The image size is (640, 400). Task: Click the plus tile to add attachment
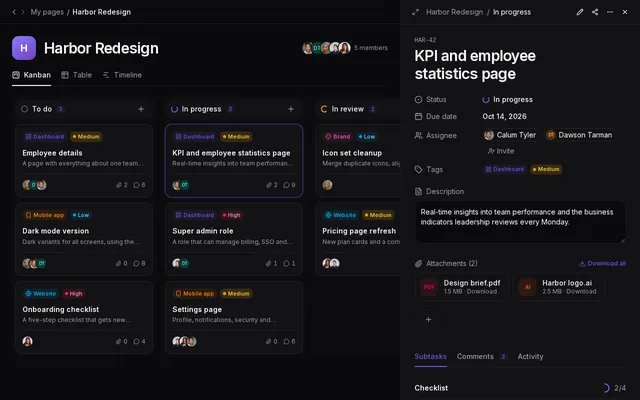(x=428, y=319)
